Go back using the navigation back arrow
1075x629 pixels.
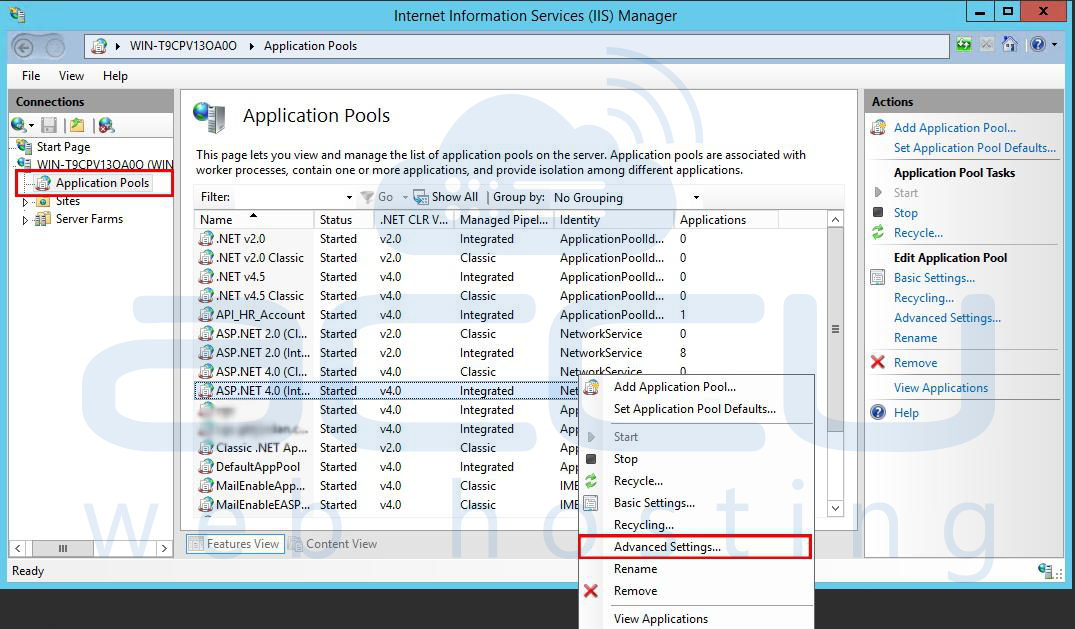pyautogui.click(x=23, y=47)
